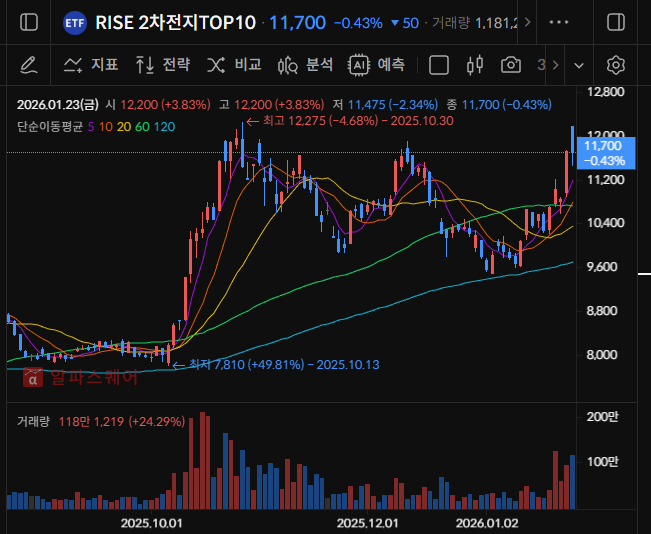Click the -0.43% change in the header

click(358, 23)
